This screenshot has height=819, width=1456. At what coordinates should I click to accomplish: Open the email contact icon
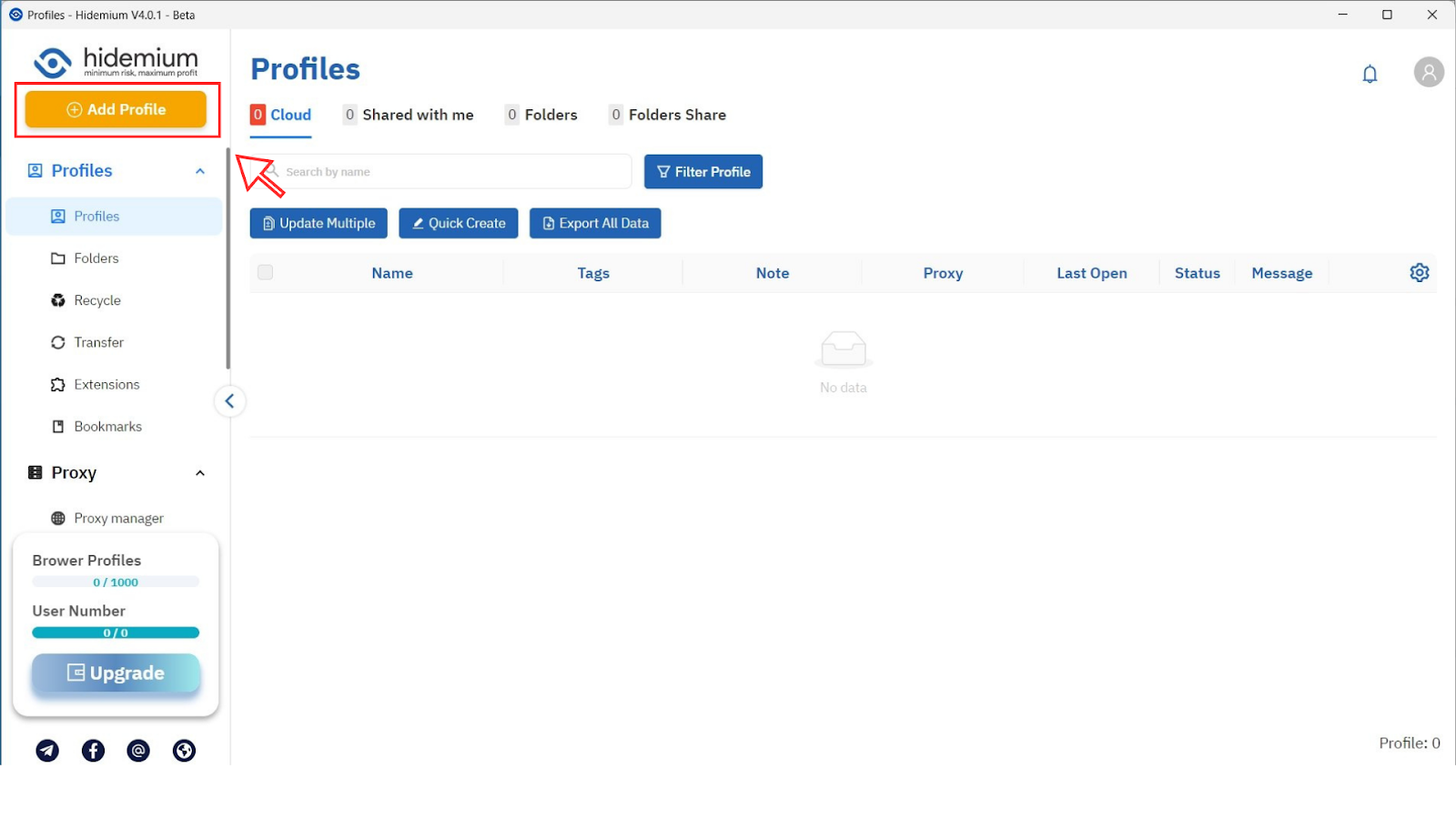pyautogui.click(x=138, y=750)
